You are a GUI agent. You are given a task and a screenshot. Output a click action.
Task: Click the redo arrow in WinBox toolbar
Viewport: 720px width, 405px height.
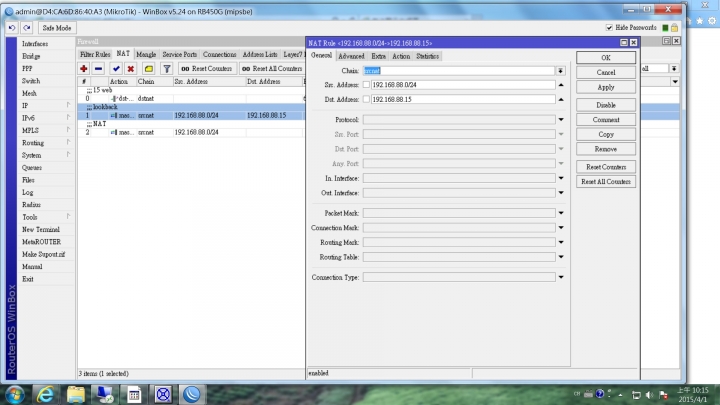click(27, 28)
